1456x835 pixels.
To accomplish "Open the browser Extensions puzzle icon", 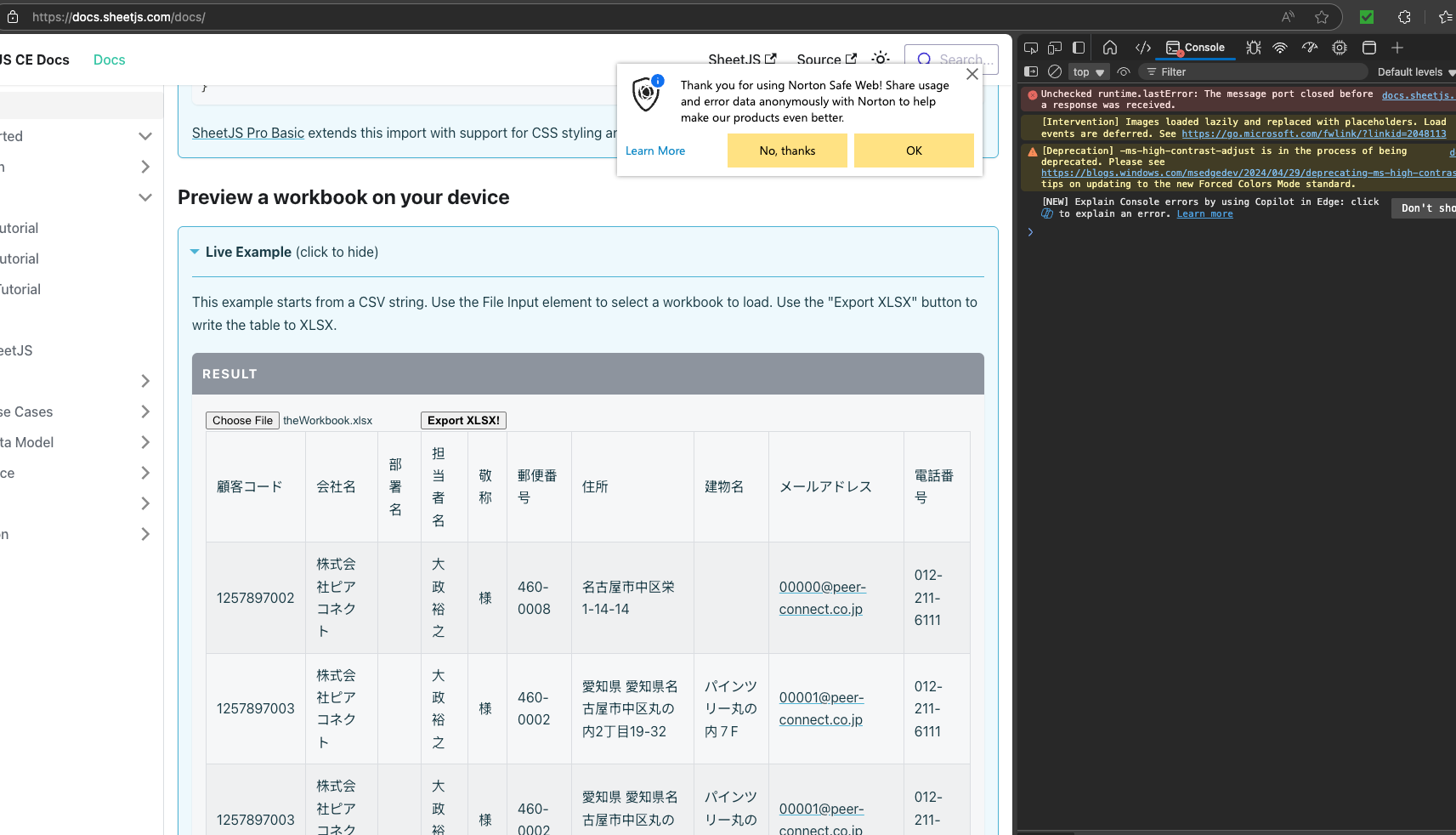I will click(x=1404, y=17).
